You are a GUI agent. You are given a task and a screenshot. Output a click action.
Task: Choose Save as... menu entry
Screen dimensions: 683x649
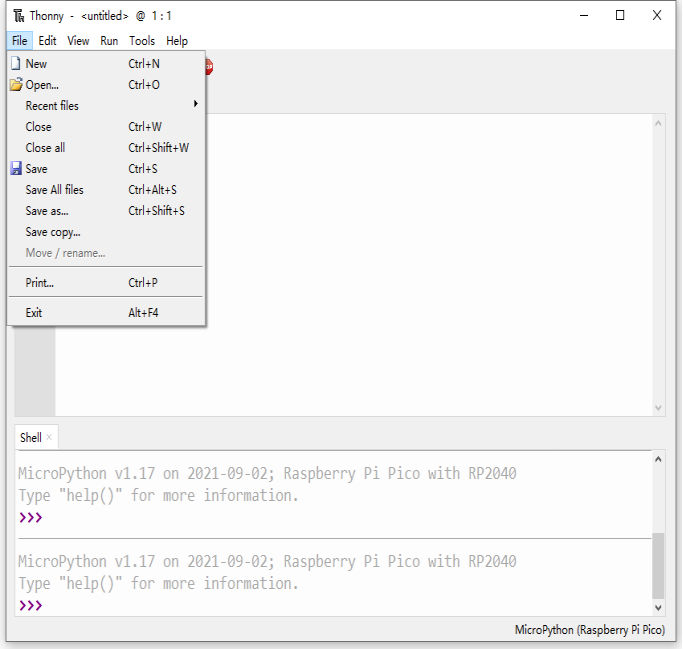click(x=106, y=211)
